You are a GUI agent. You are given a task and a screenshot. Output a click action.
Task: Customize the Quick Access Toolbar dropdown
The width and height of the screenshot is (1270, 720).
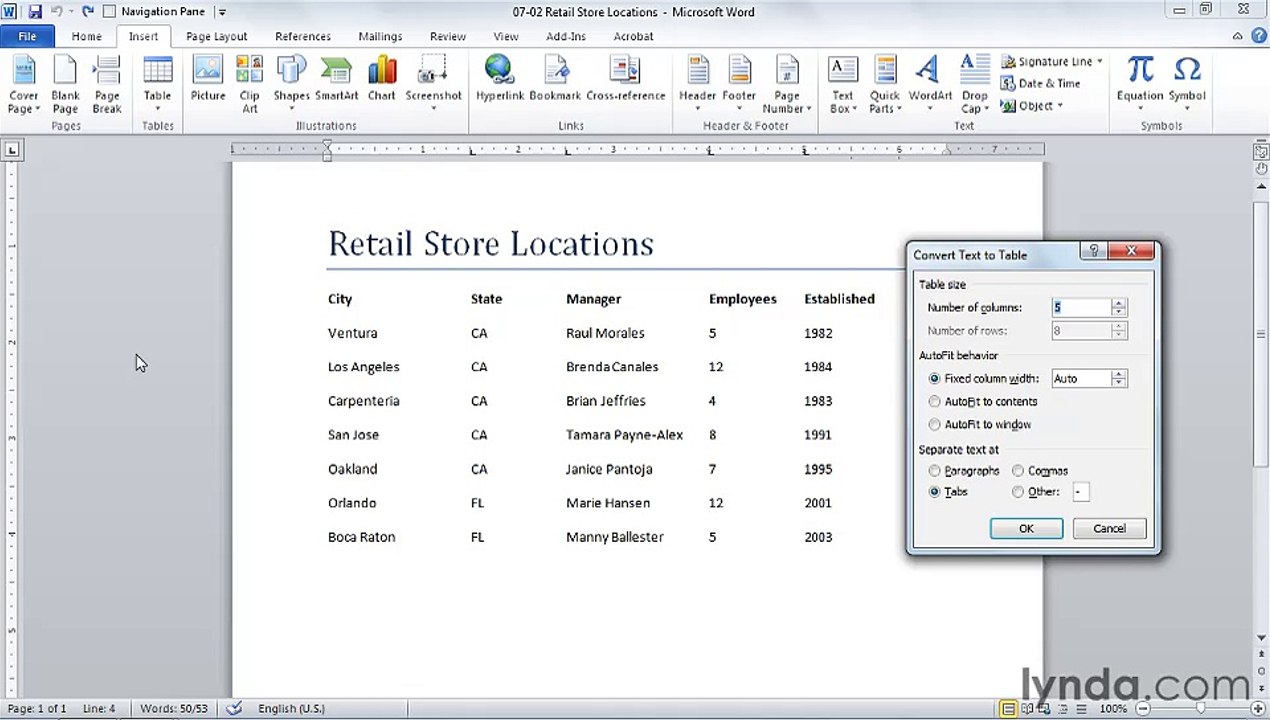click(222, 12)
